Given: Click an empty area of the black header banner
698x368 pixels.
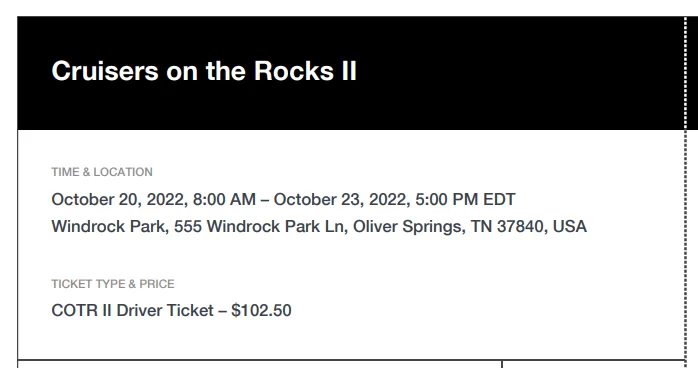Looking at the screenshot, I should 512,73.
